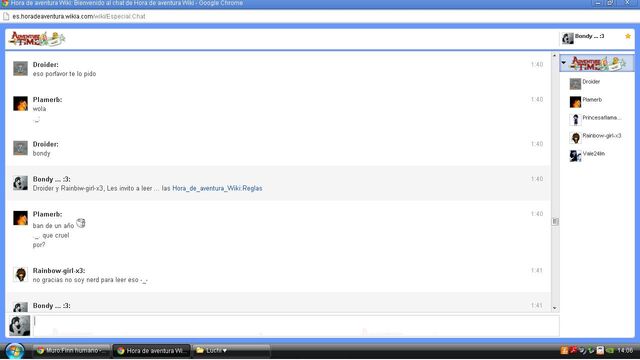Click own avatar next to message input
The width and height of the screenshot is (640, 360).
(20, 325)
